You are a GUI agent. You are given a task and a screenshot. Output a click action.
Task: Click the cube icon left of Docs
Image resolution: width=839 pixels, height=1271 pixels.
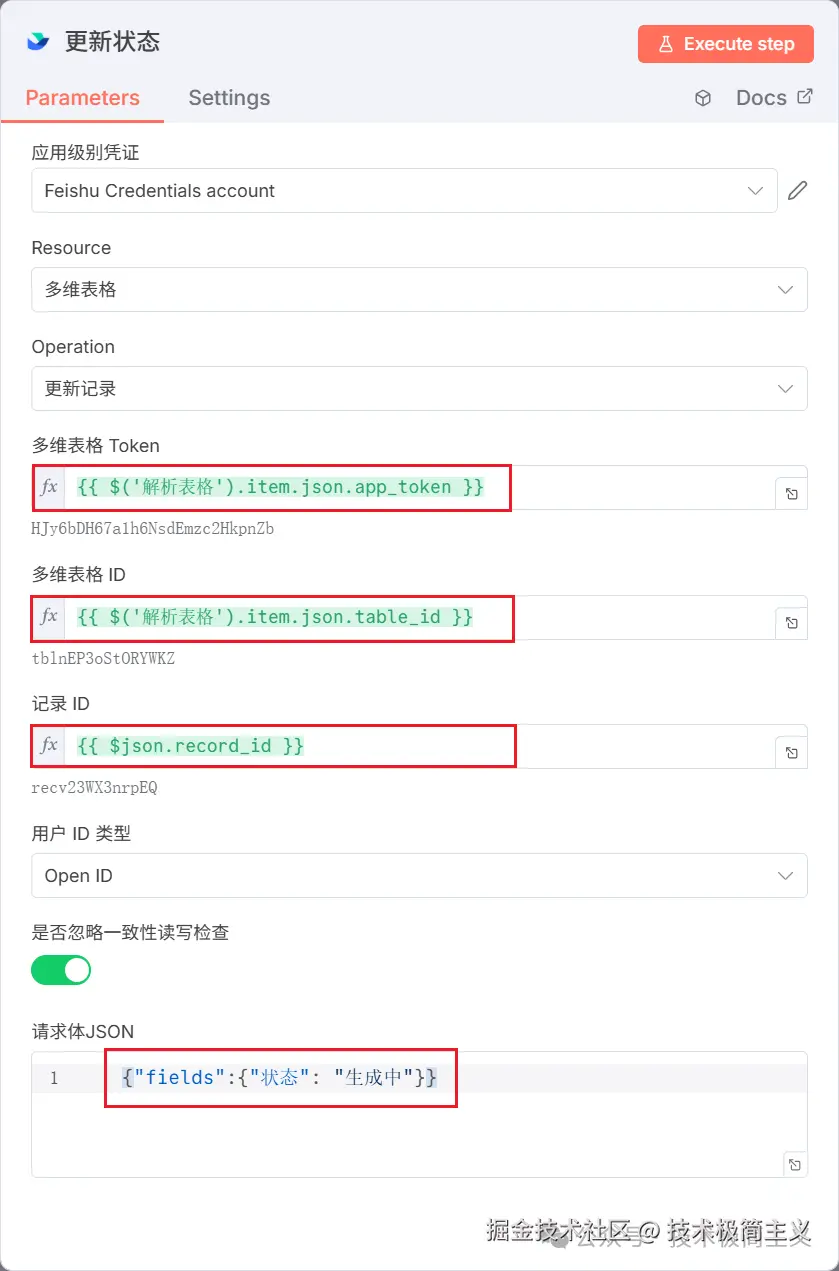pos(703,97)
